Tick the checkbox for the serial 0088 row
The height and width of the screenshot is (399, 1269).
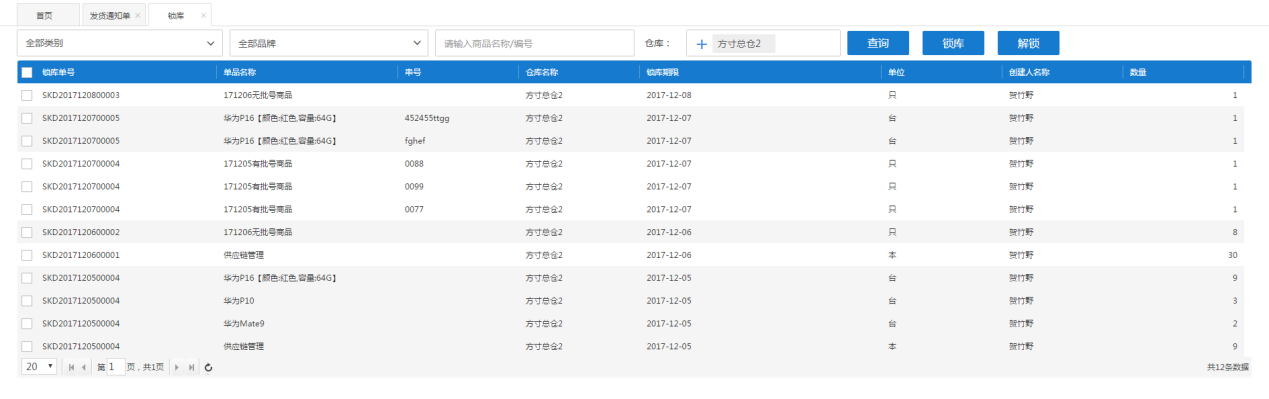27,163
